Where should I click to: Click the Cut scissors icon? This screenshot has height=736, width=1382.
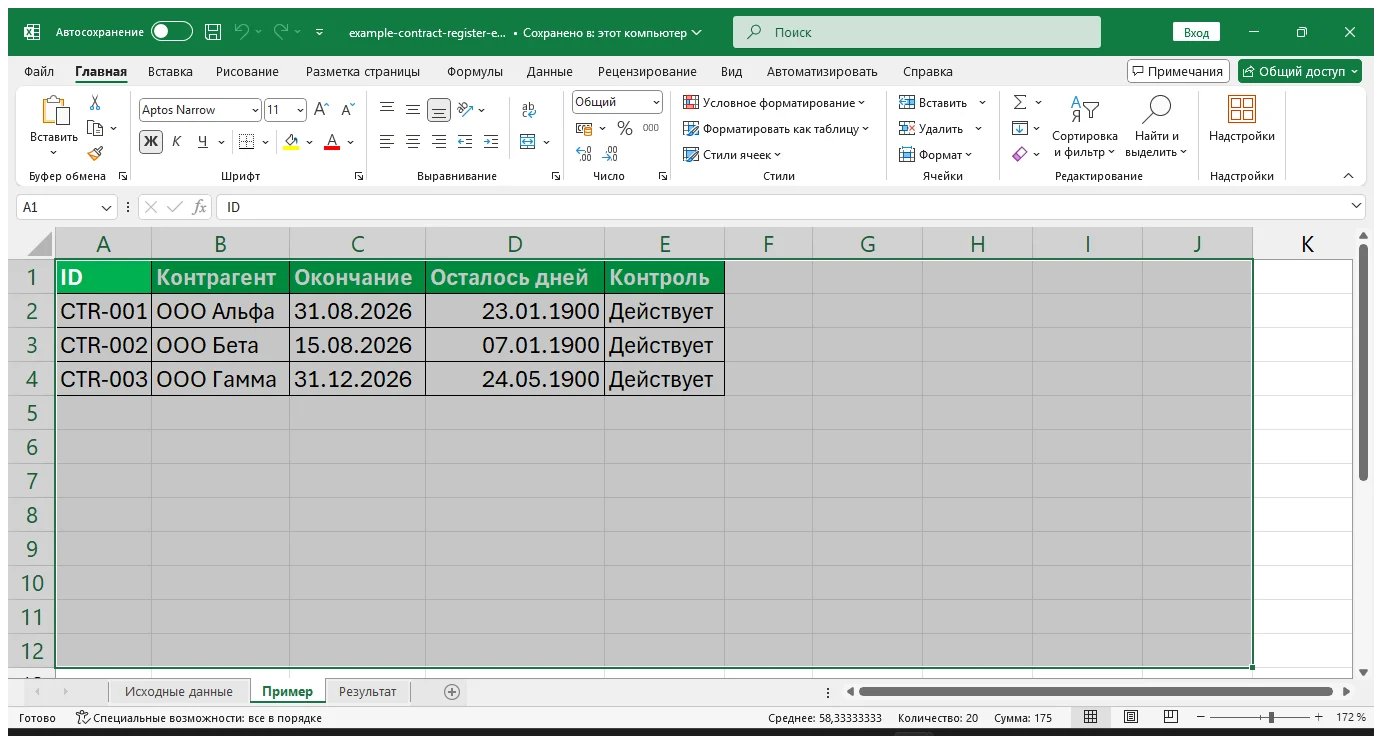(x=95, y=102)
